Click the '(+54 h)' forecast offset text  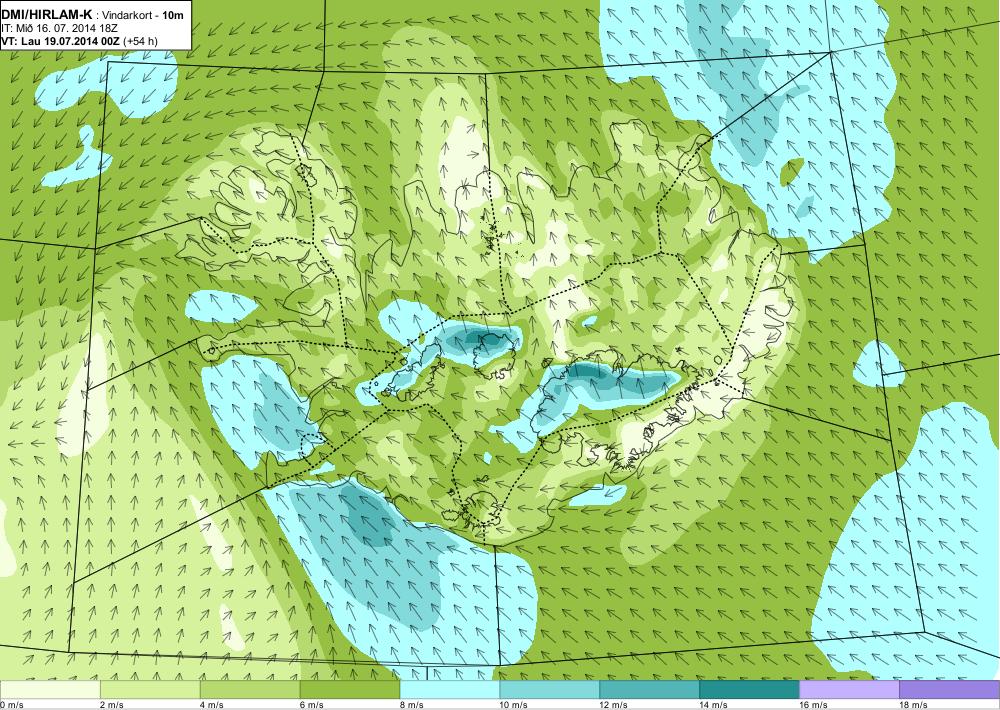click(141, 41)
